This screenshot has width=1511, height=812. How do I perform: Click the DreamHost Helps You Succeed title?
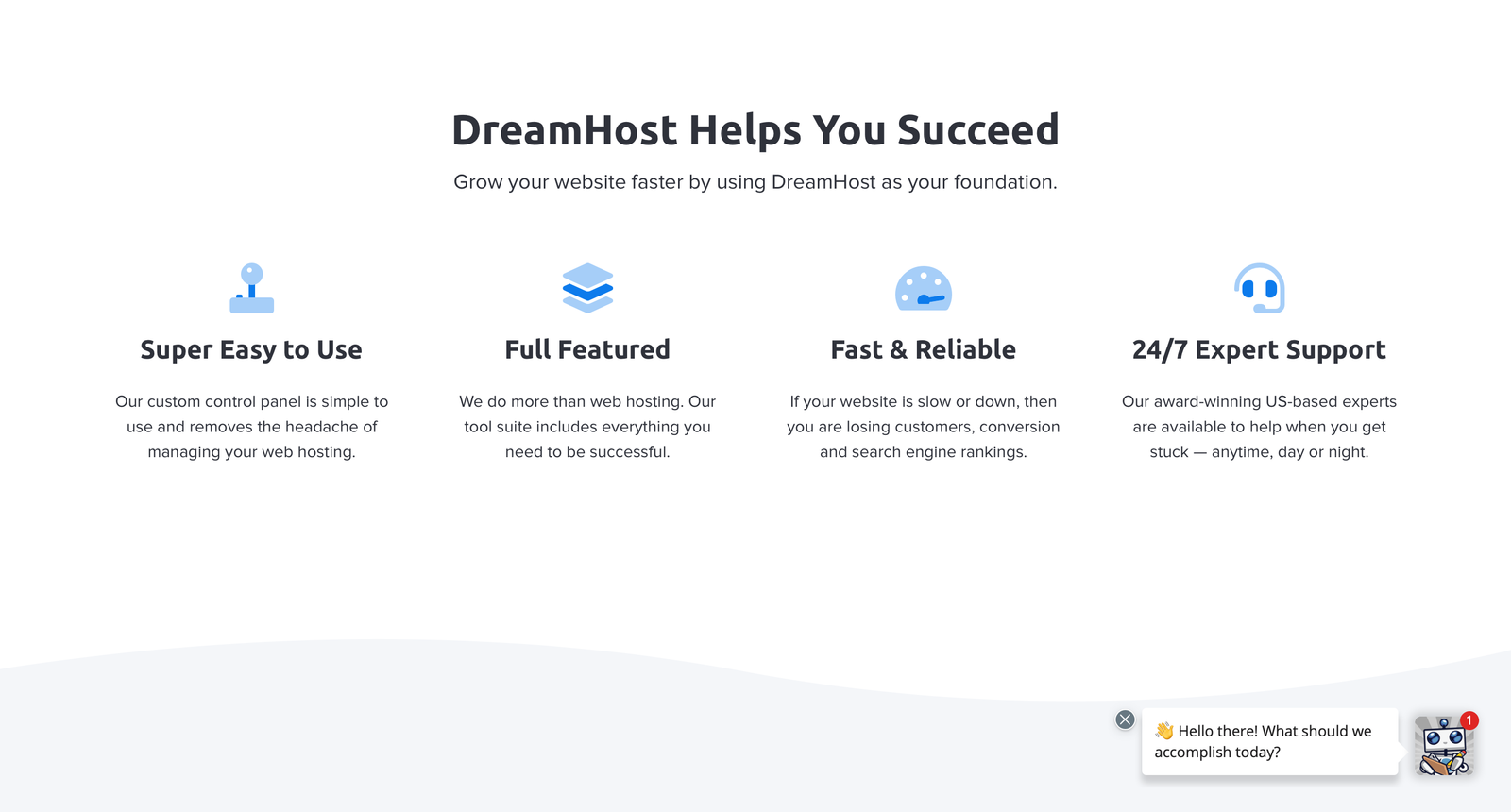[755, 130]
